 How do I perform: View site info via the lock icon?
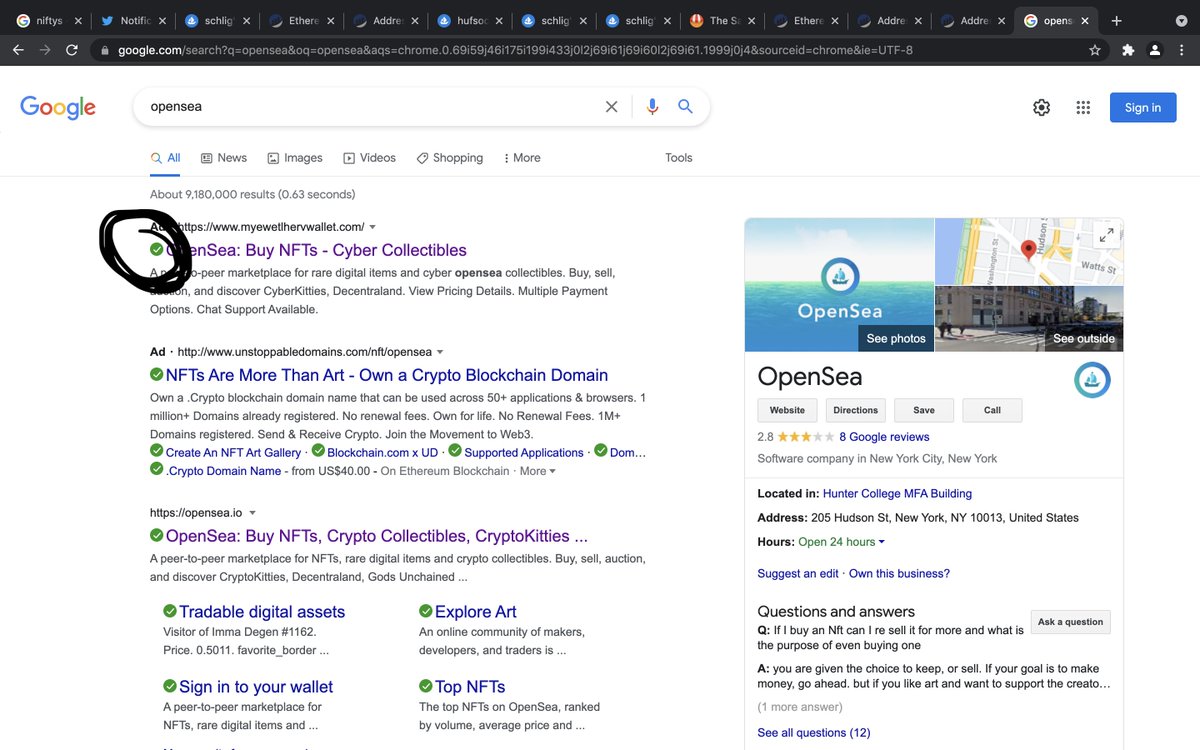pyautogui.click(x=104, y=50)
